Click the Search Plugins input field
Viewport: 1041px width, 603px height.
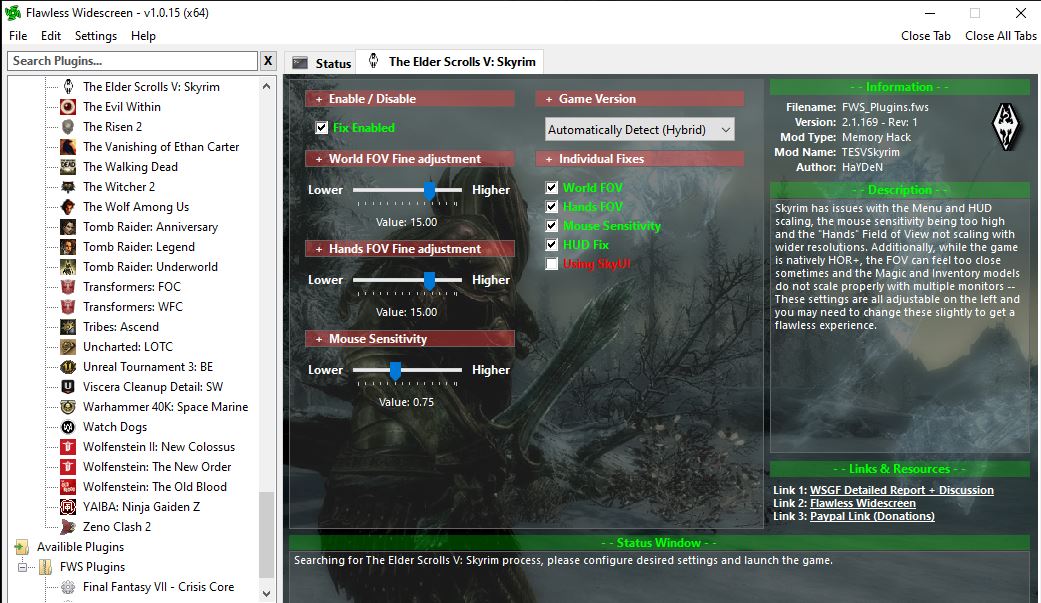[x=133, y=61]
